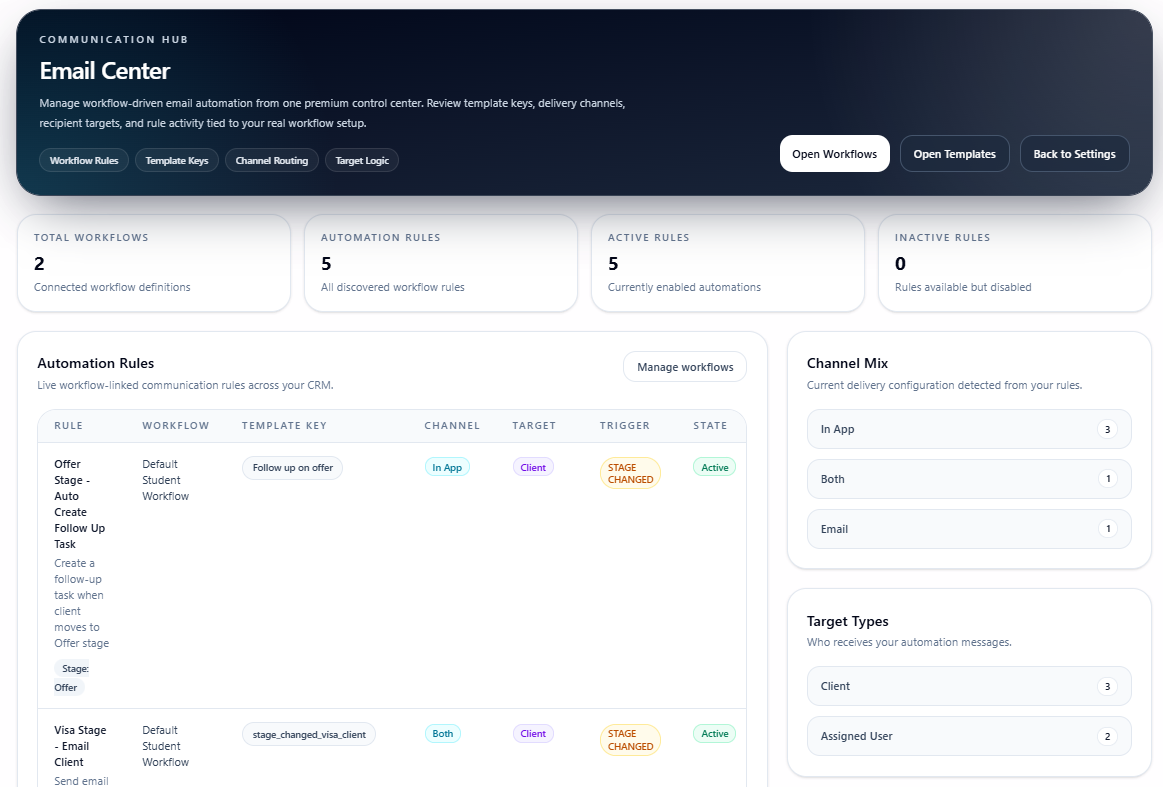
Task: Click the RULE column header
Action: pyautogui.click(x=68, y=426)
